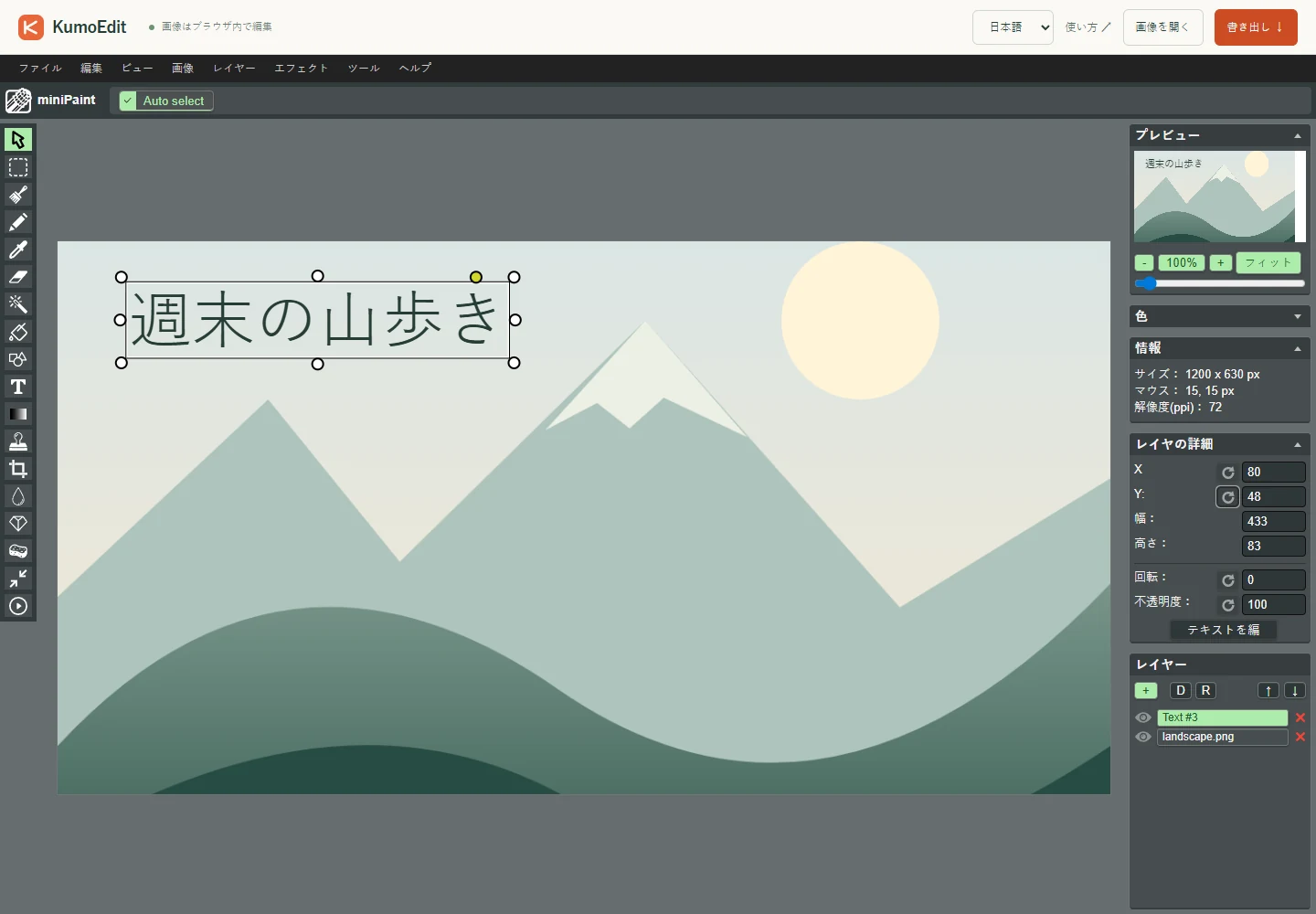
Task: Open the ヘルプ menu
Action: tap(415, 68)
